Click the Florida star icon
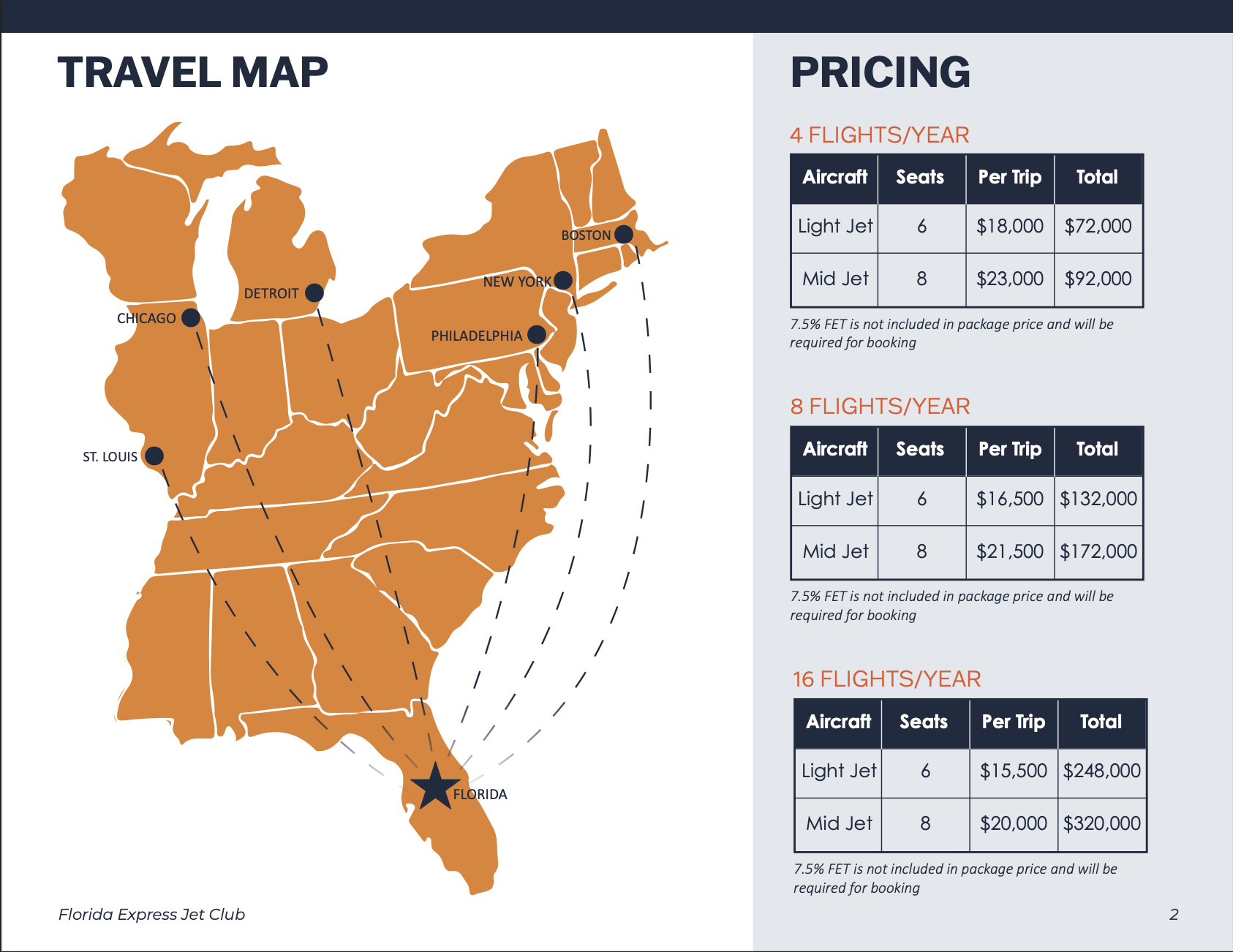 coord(434,787)
